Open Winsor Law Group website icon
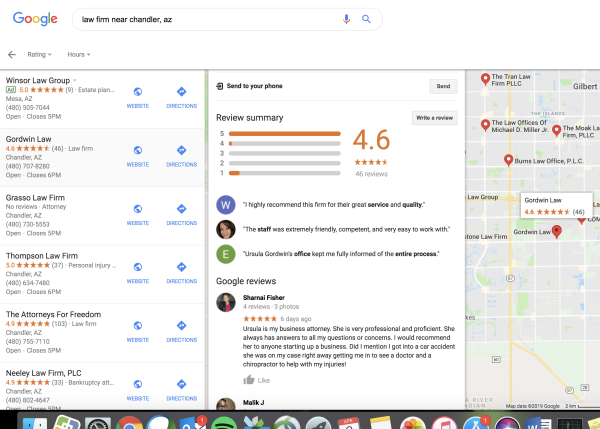This screenshot has height=429, width=600. (138, 91)
